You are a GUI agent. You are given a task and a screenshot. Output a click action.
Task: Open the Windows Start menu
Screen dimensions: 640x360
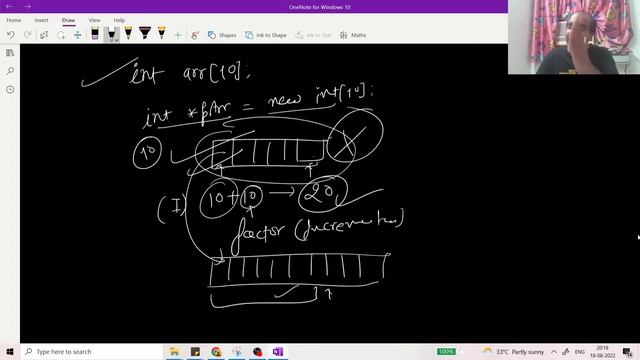point(10,351)
